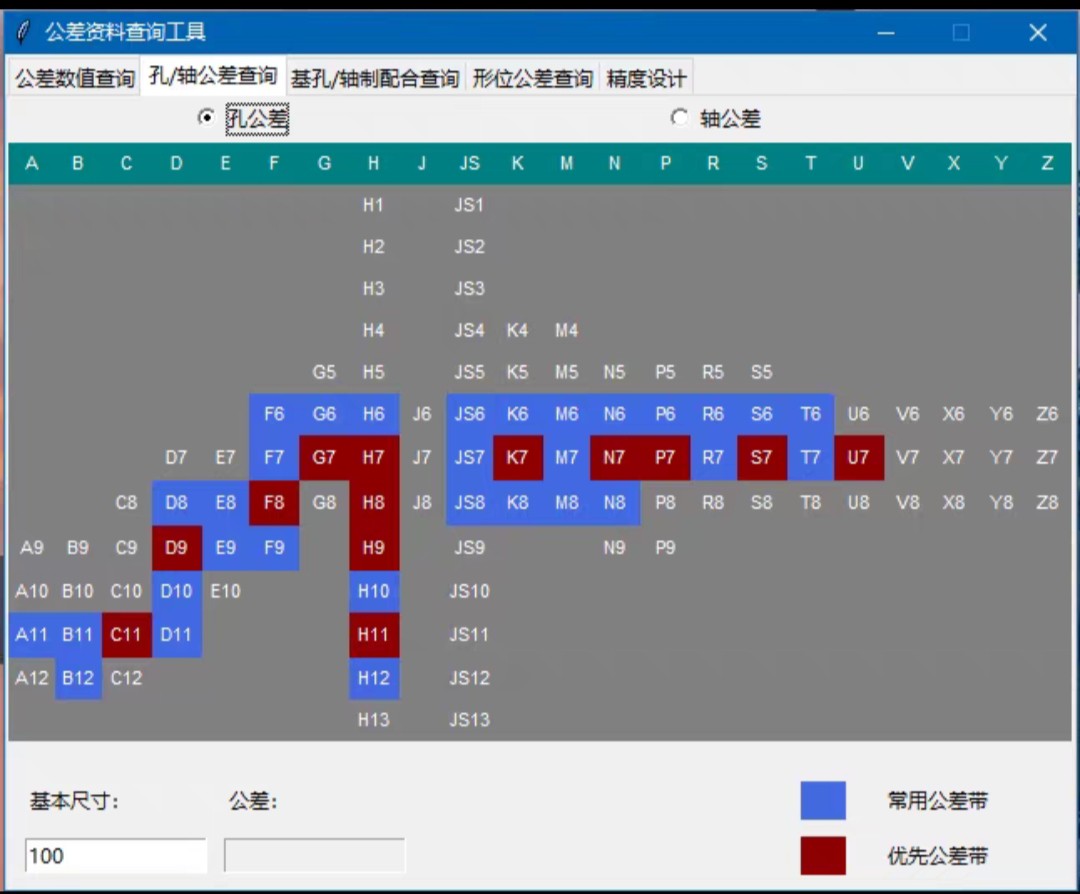
Task: Select tolerance zone A11
Action: [32, 634]
